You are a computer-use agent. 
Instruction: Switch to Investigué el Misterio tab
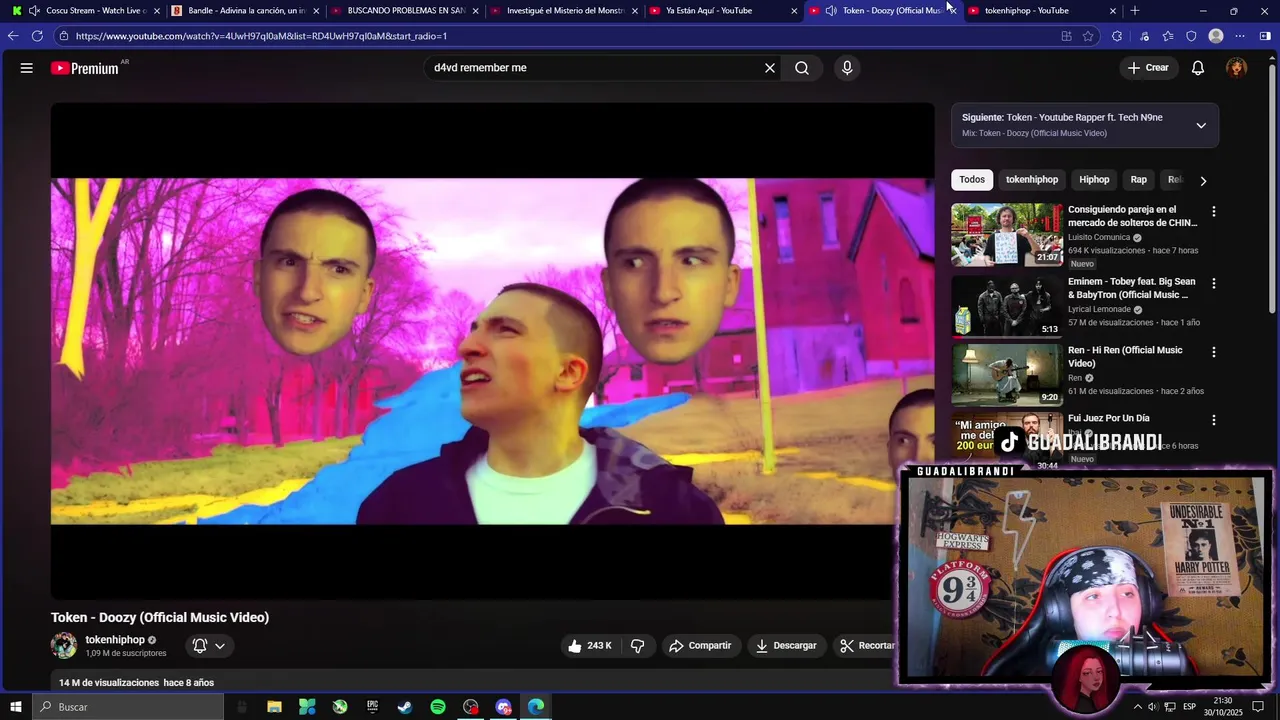[564, 11]
